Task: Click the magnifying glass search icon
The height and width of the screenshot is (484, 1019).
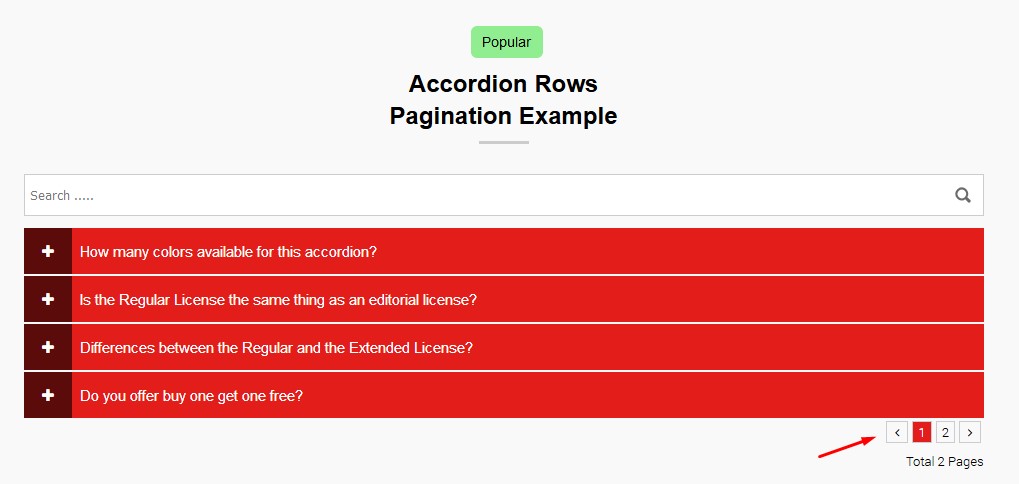Action: [963, 195]
